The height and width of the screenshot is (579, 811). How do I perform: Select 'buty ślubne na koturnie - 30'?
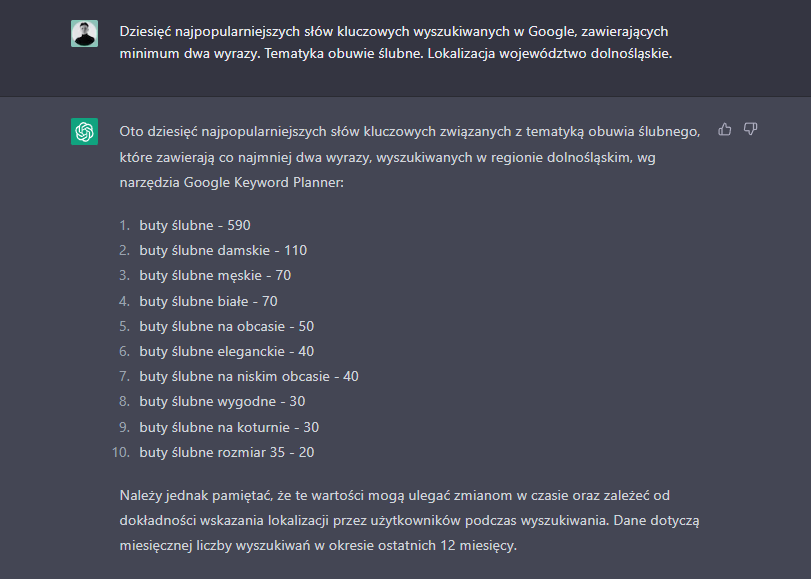click(x=229, y=427)
